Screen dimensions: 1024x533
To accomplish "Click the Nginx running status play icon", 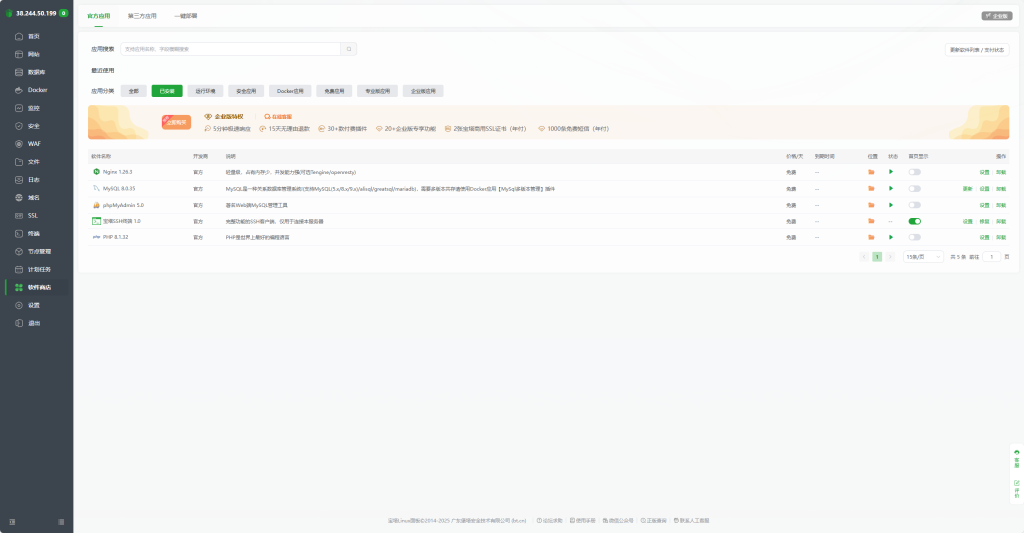I will (x=891, y=172).
